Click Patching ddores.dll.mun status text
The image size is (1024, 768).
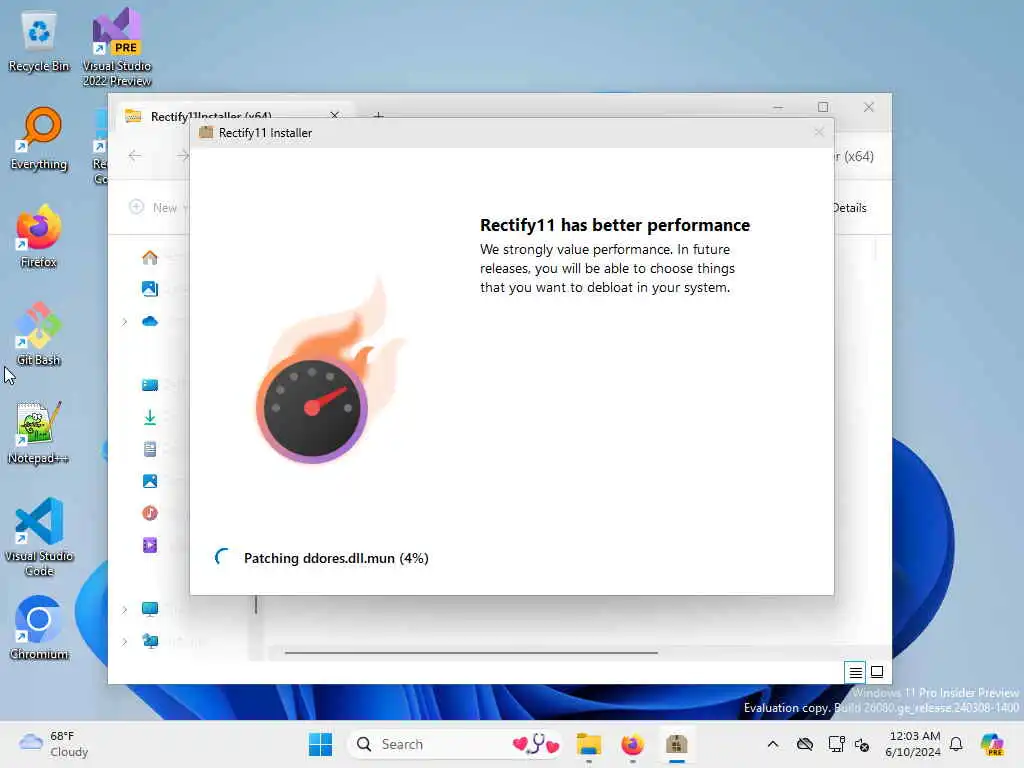tap(336, 558)
